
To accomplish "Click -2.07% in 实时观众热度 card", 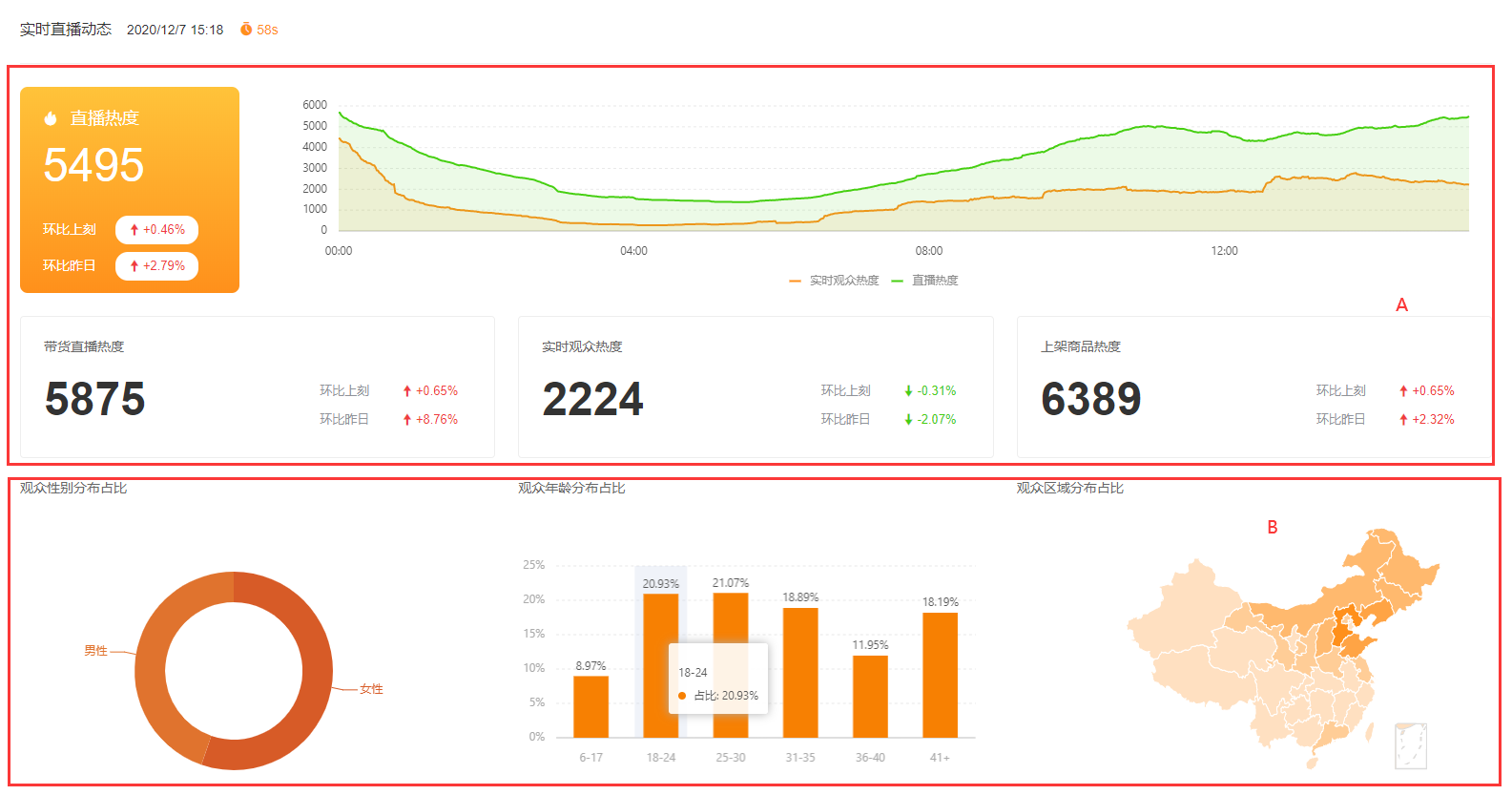I will click(930, 420).
